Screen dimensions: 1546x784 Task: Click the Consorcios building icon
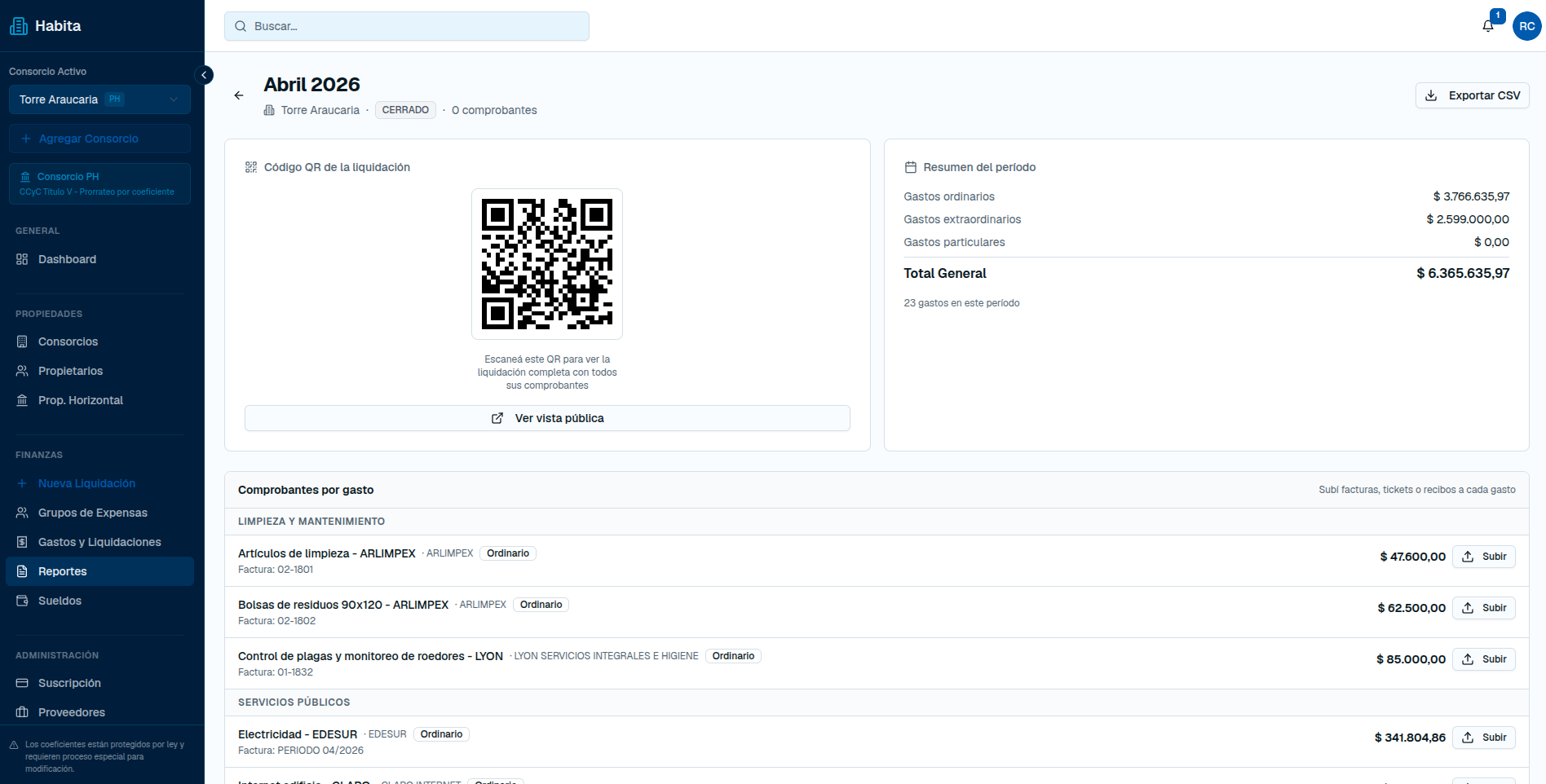point(22,341)
